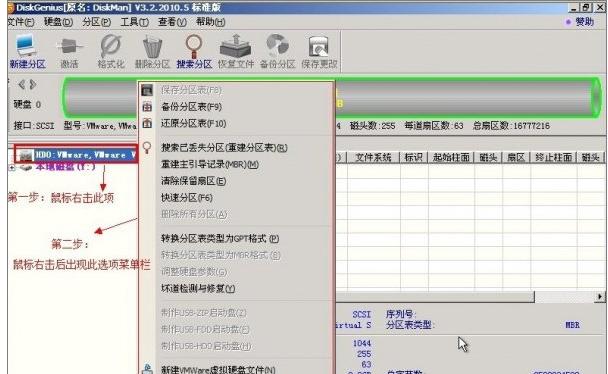Click the 赞助 link
The width and height of the screenshot is (608, 374).
pyautogui.click(x=580, y=22)
